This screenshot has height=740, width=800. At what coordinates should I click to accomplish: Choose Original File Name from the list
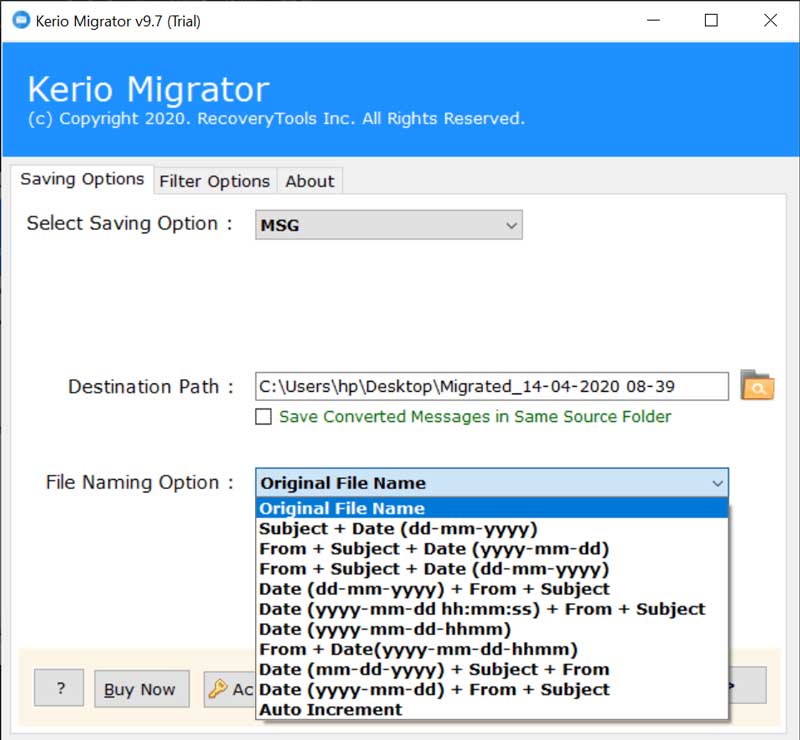(x=492, y=508)
